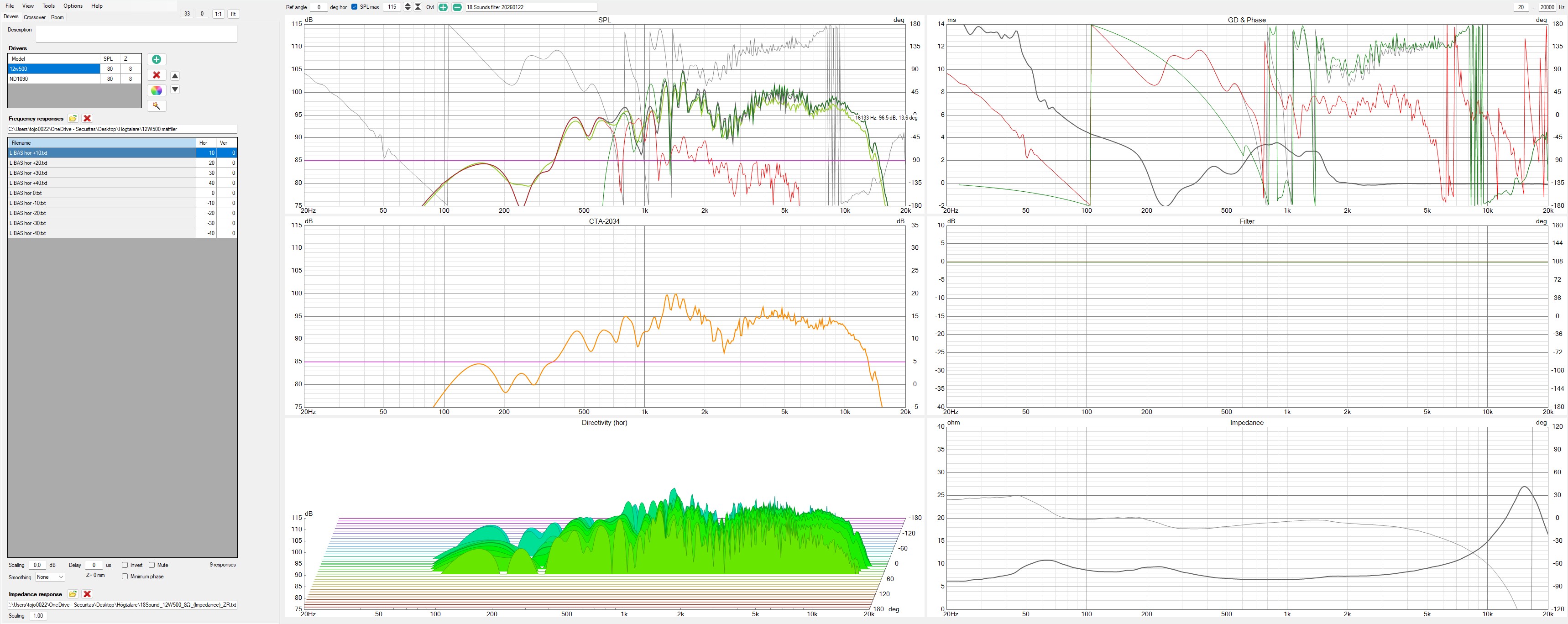1568x624 pixels.
Task: Toggle the SPL max checkbox
Action: tap(355, 7)
